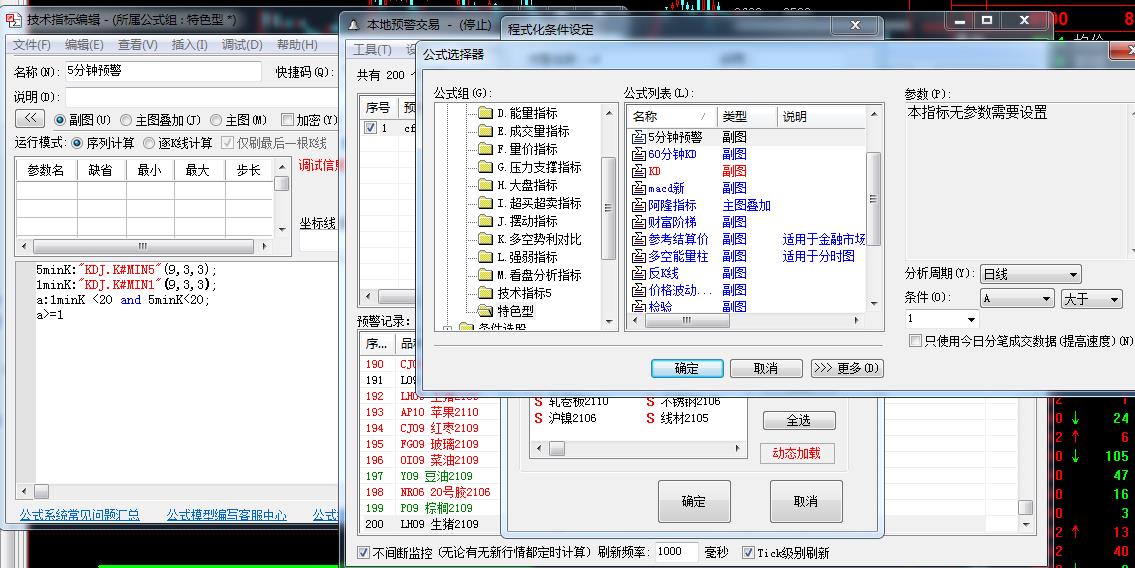The height and width of the screenshot is (568, 1135).
Task: Open the E.成交量指标 folder icon
Action: pyautogui.click(x=485, y=131)
